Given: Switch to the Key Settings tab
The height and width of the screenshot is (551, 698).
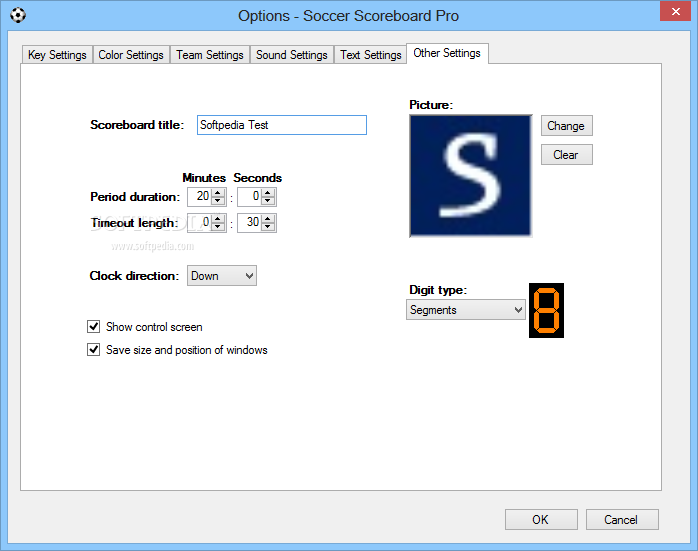Looking at the screenshot, I should pyautogui.click(x=57, y=55).
